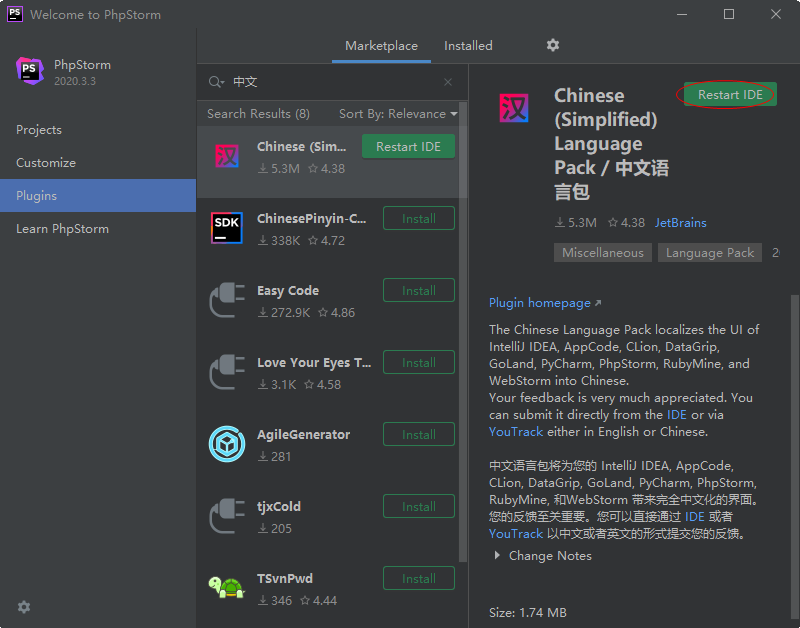Click Language Pack tag
This screenshot has width=800, height=628.
click(x=710, y=253)
